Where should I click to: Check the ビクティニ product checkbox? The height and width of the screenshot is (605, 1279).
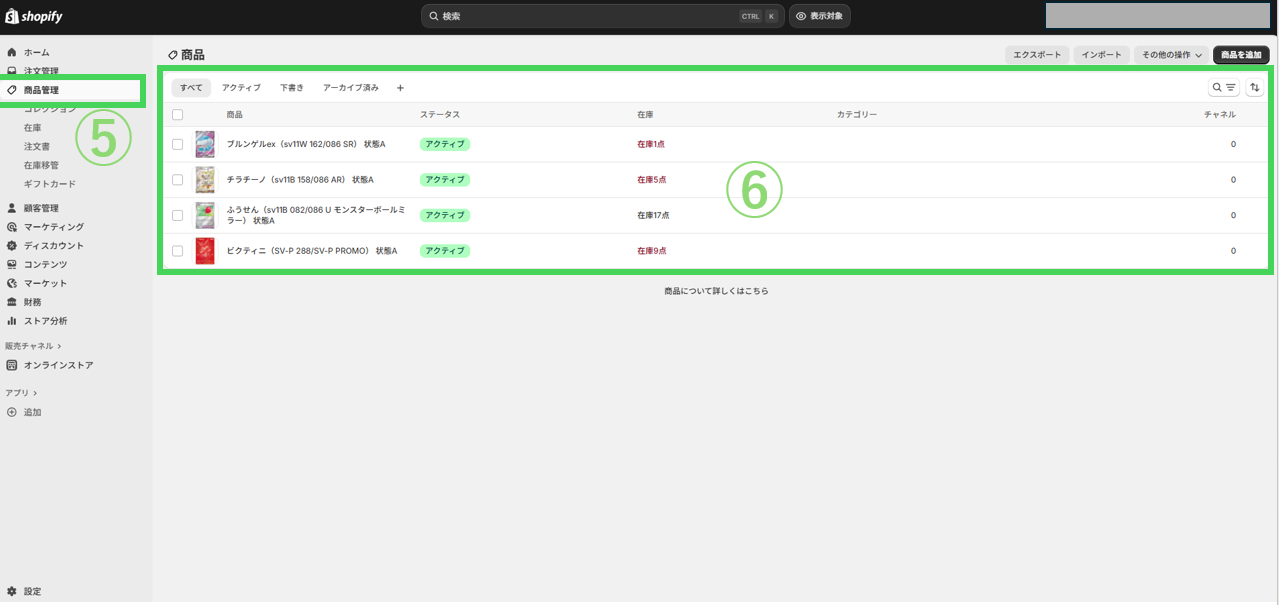coord(178,251)
